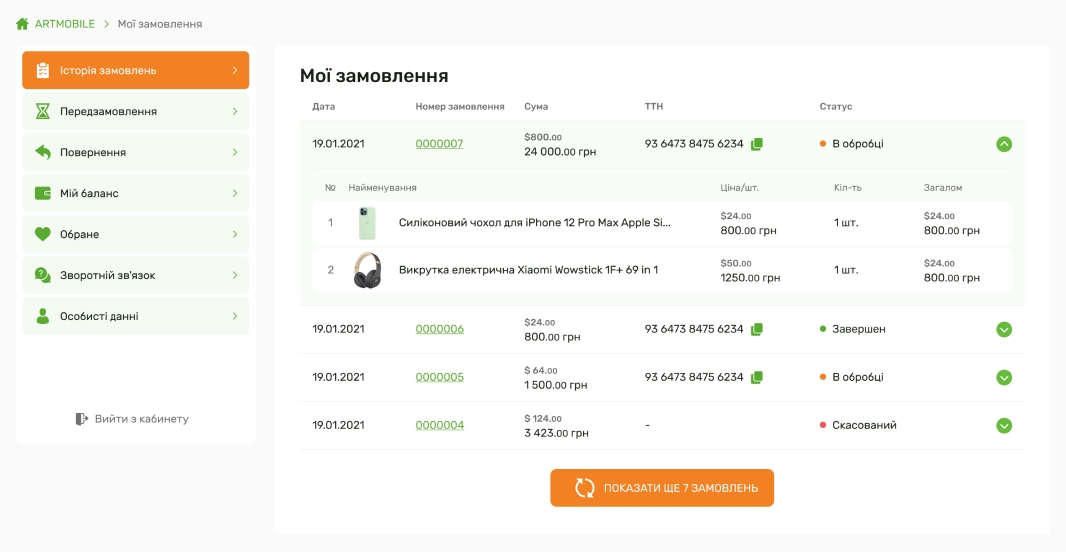Copy TTH number for order 0000006
1066x552 pixels.
tap(757, 329)
